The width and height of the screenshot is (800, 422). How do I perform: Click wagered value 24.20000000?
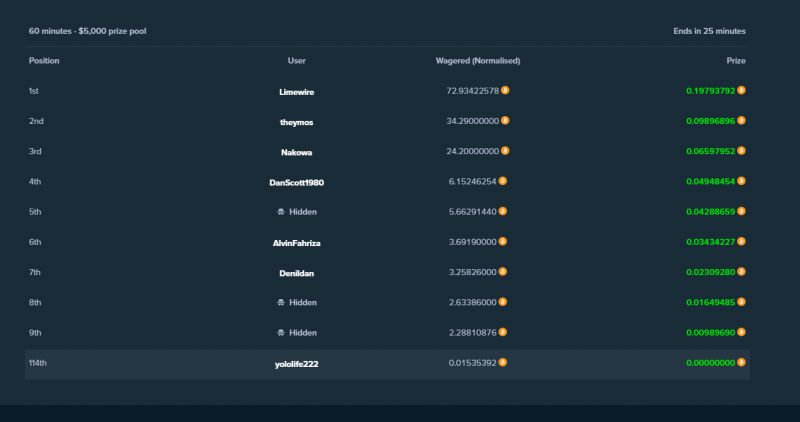click(472, 151)
